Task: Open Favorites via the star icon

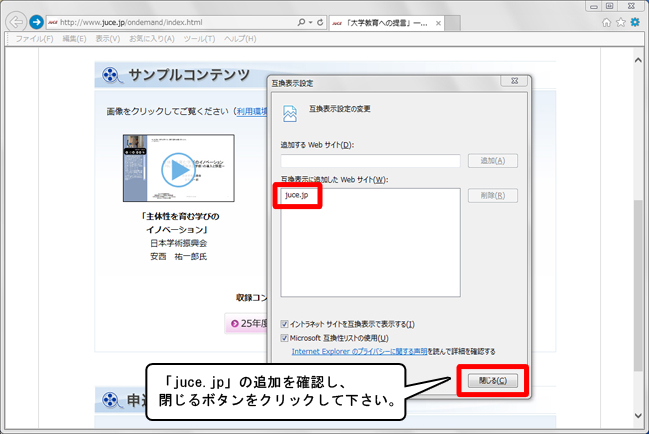Action: tap(620, 22)
